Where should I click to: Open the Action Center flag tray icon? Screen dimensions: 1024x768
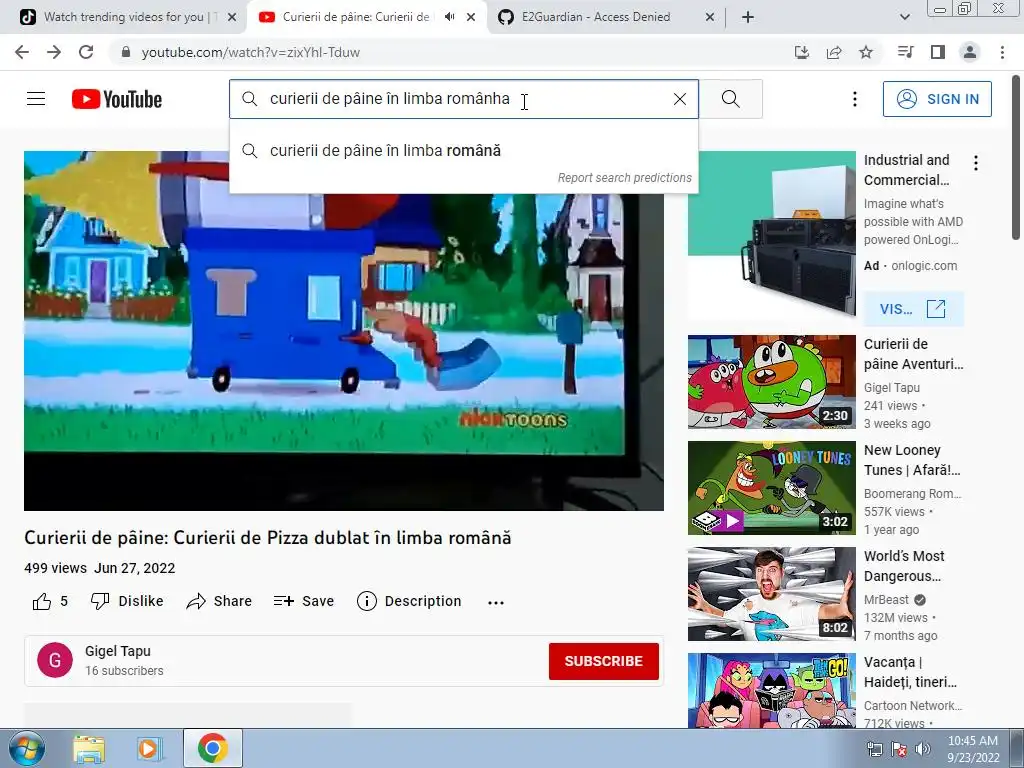899,749
